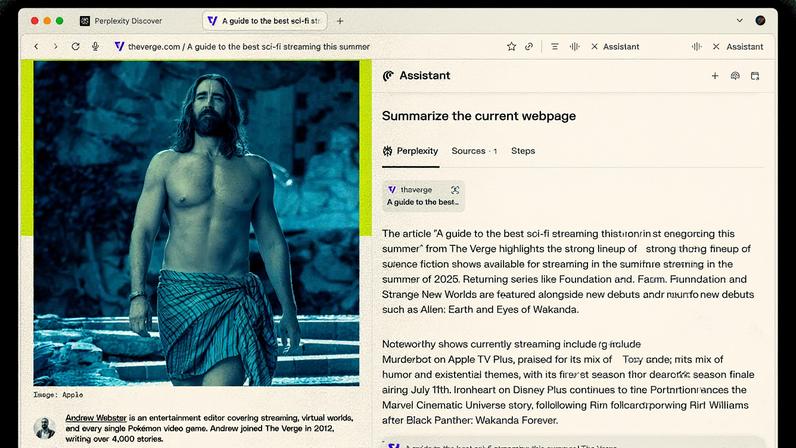Start new assistant chat with plus icon
The width and height of the screenshot is (796, 448).
tap(715, 76)
